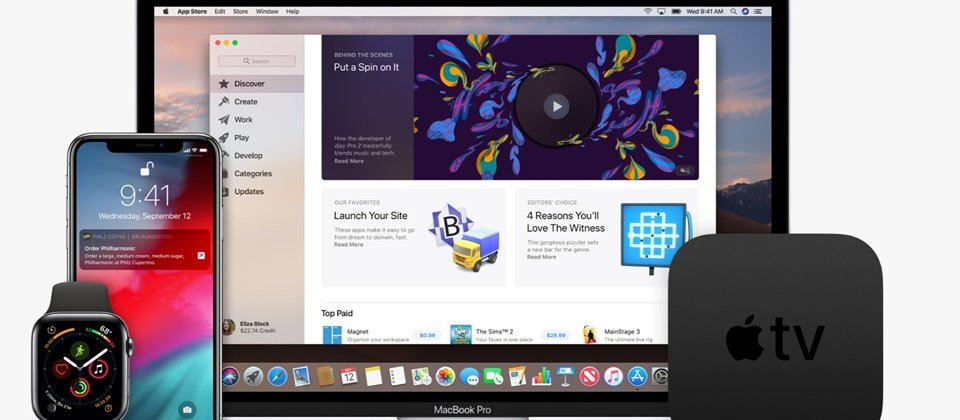Select Discover in App Store sidebar
960x420 pixels.
257,84
